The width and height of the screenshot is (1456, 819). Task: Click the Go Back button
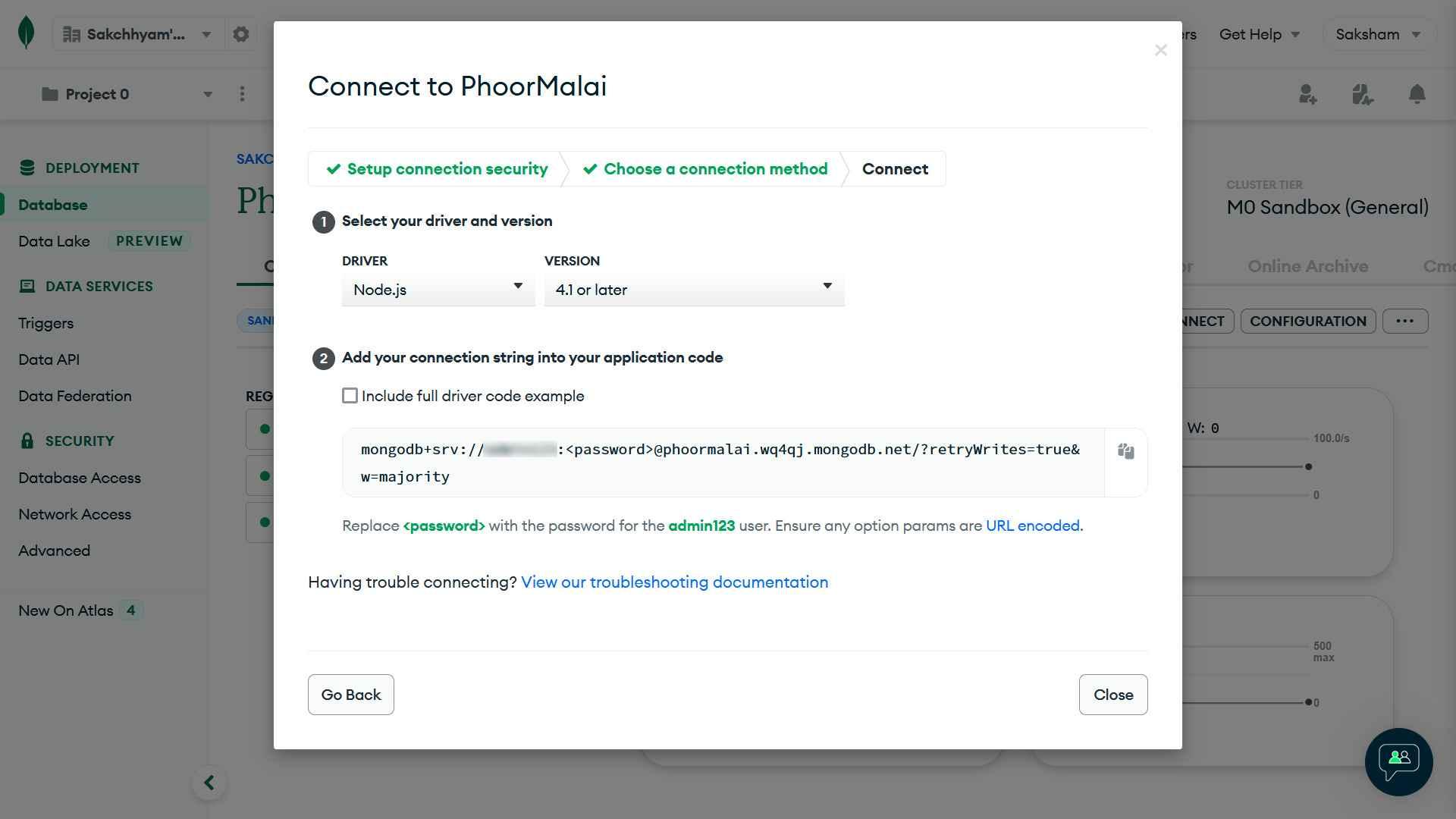pyautogui.click(x=351, y=695)
